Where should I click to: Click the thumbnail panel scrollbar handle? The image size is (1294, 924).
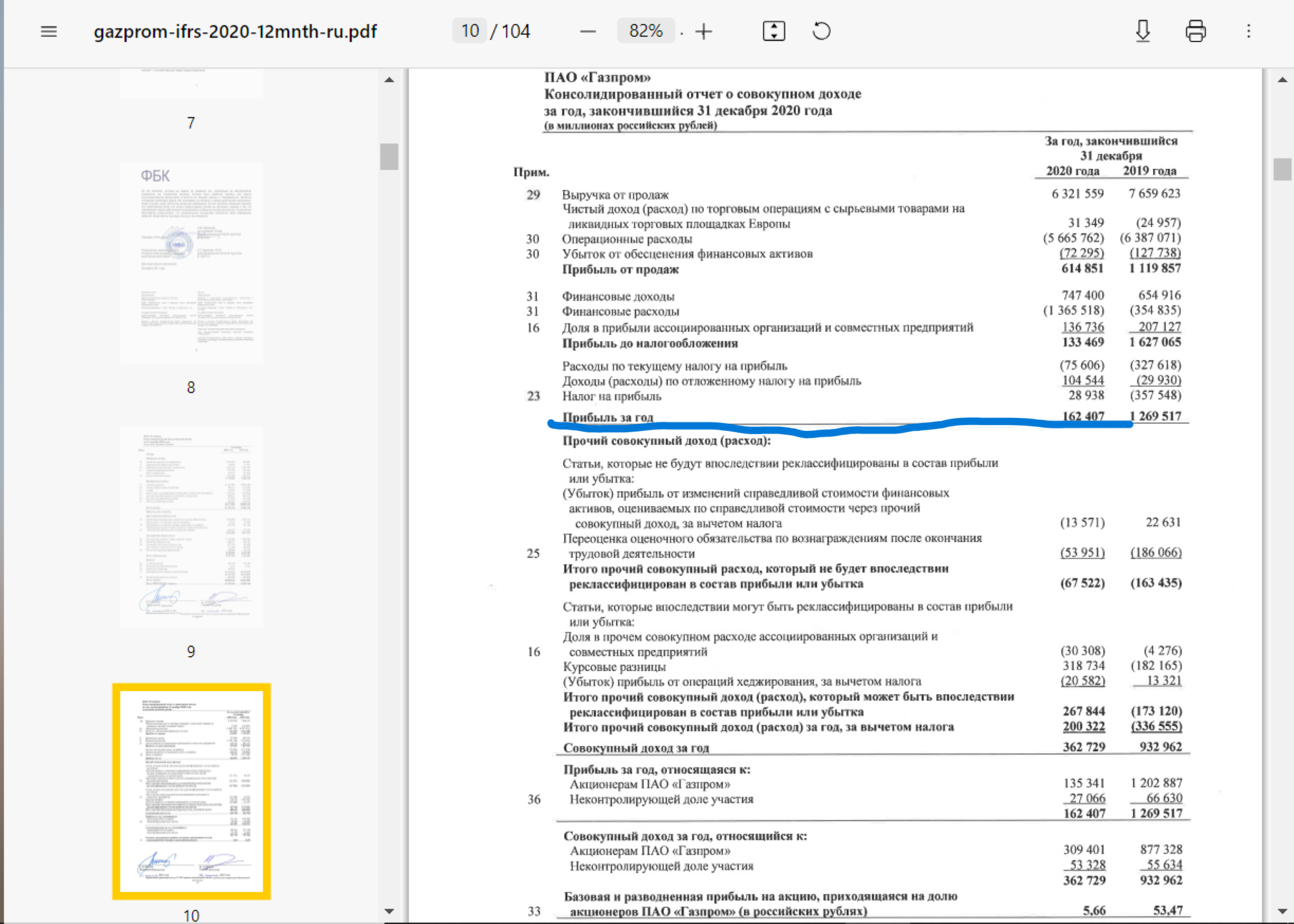(x=389, y=157)
